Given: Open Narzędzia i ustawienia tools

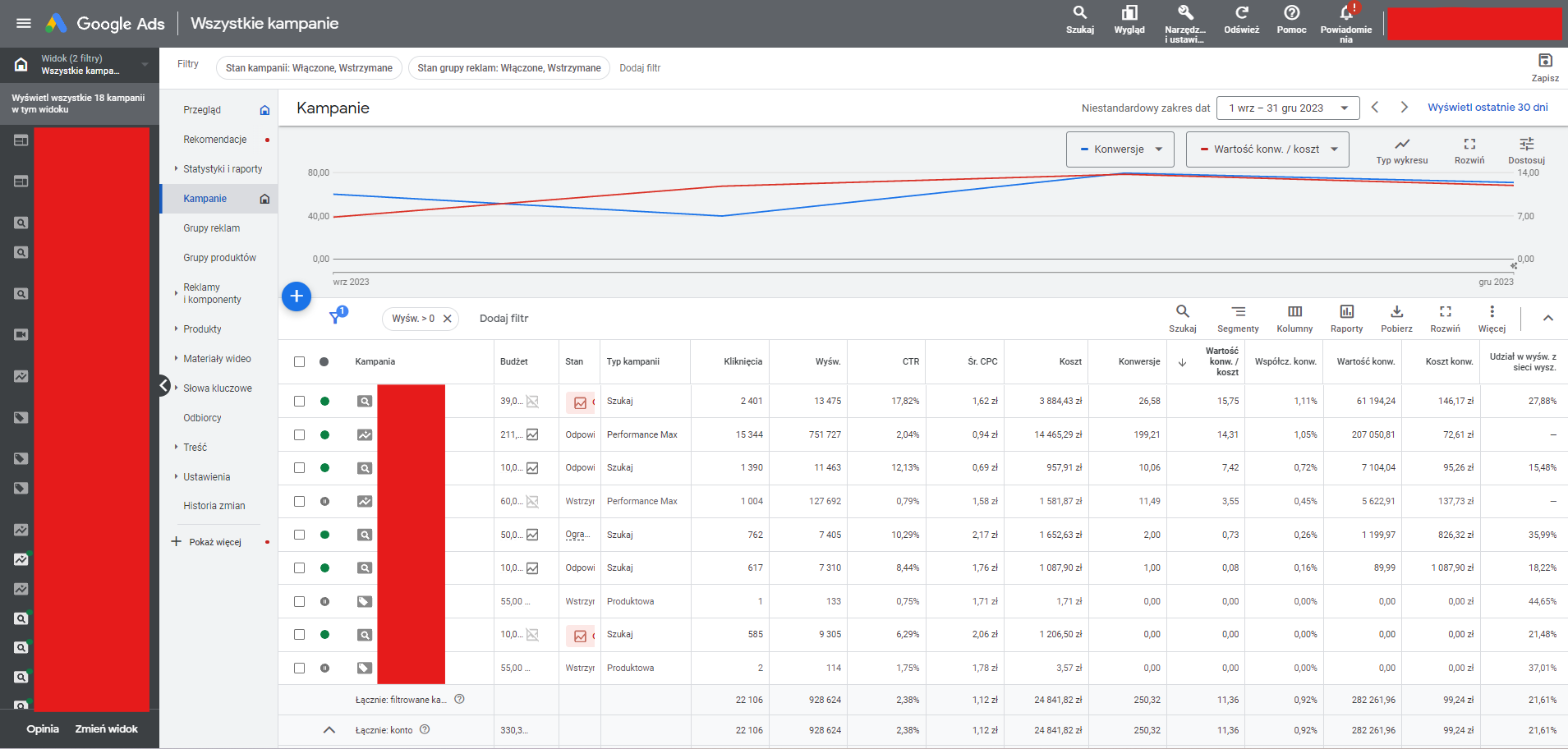Looking at the screenshot, I should [1184, 23].
